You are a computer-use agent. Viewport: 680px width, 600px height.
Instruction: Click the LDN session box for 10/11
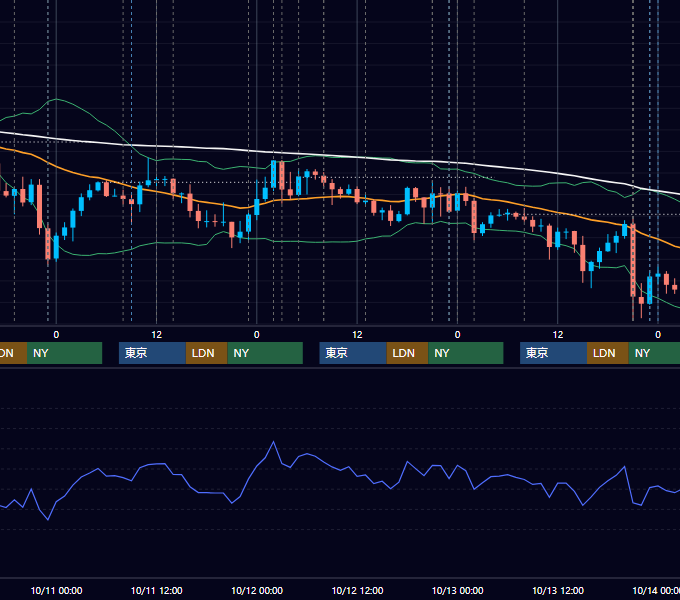(206, 353)
